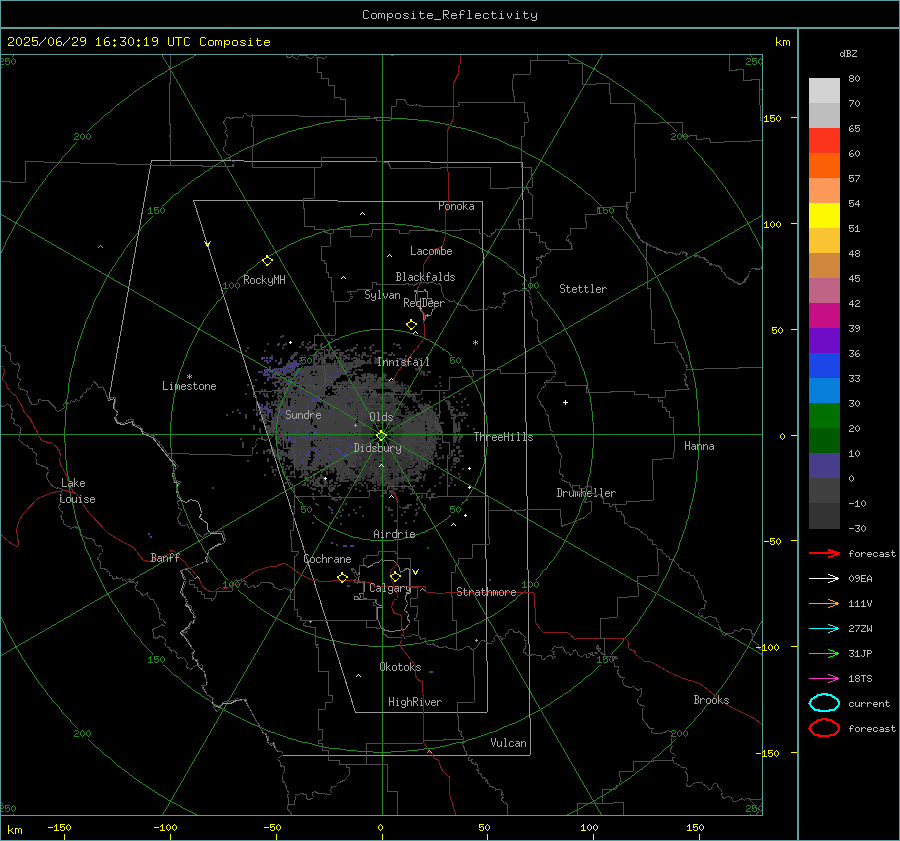
Task: Click the yellow diamond marker above Calgary label
Action: (x=395, y=576)
